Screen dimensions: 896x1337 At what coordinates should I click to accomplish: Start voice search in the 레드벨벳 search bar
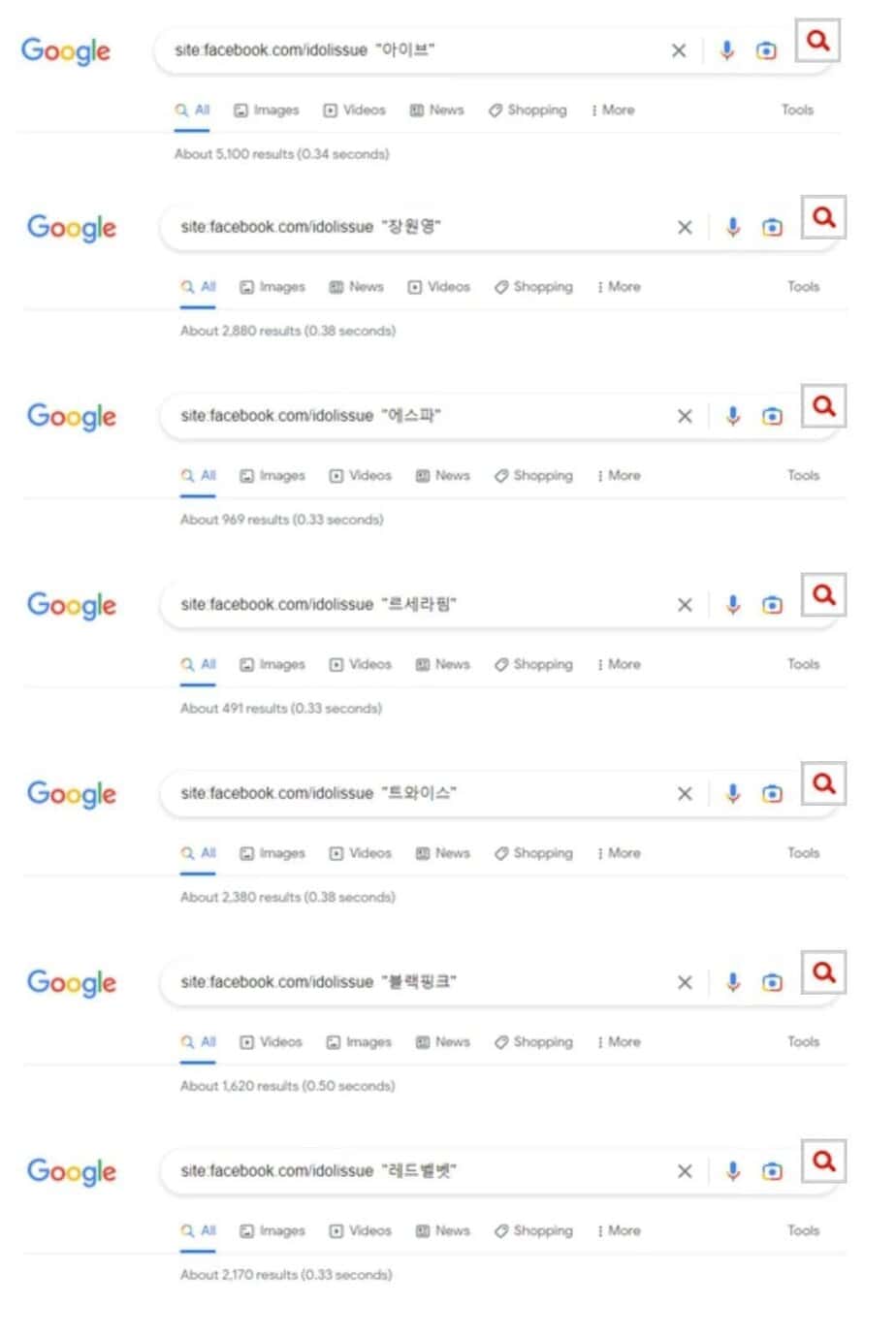point(733,1171)
